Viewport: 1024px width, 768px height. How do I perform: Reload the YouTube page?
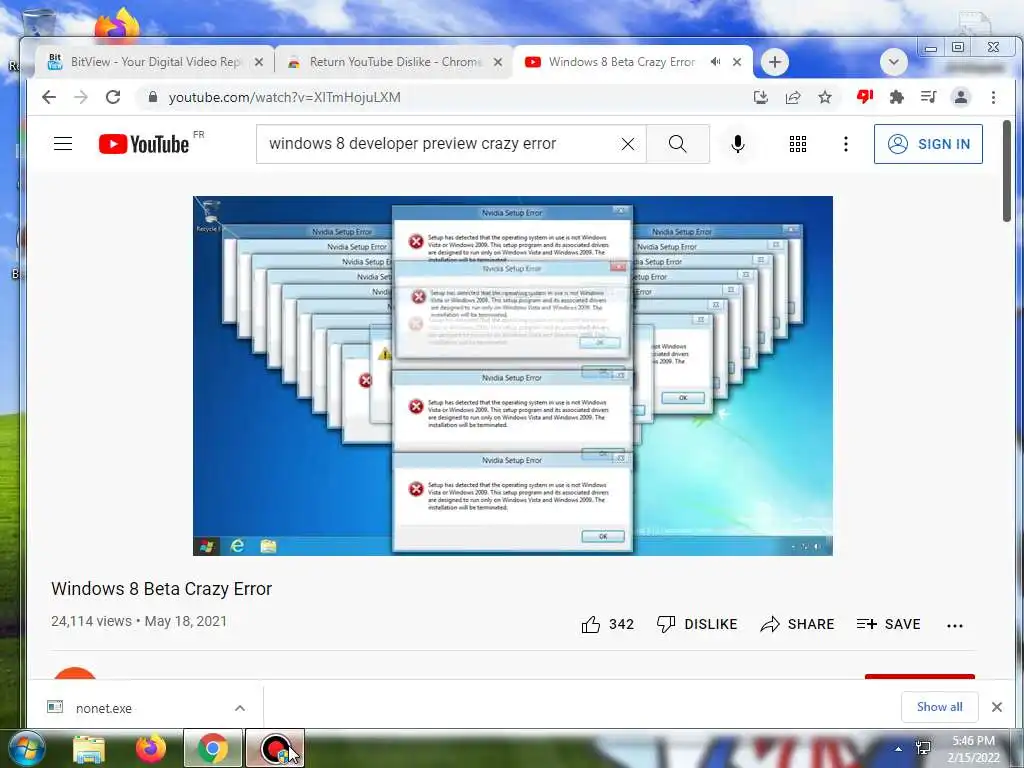113,97
